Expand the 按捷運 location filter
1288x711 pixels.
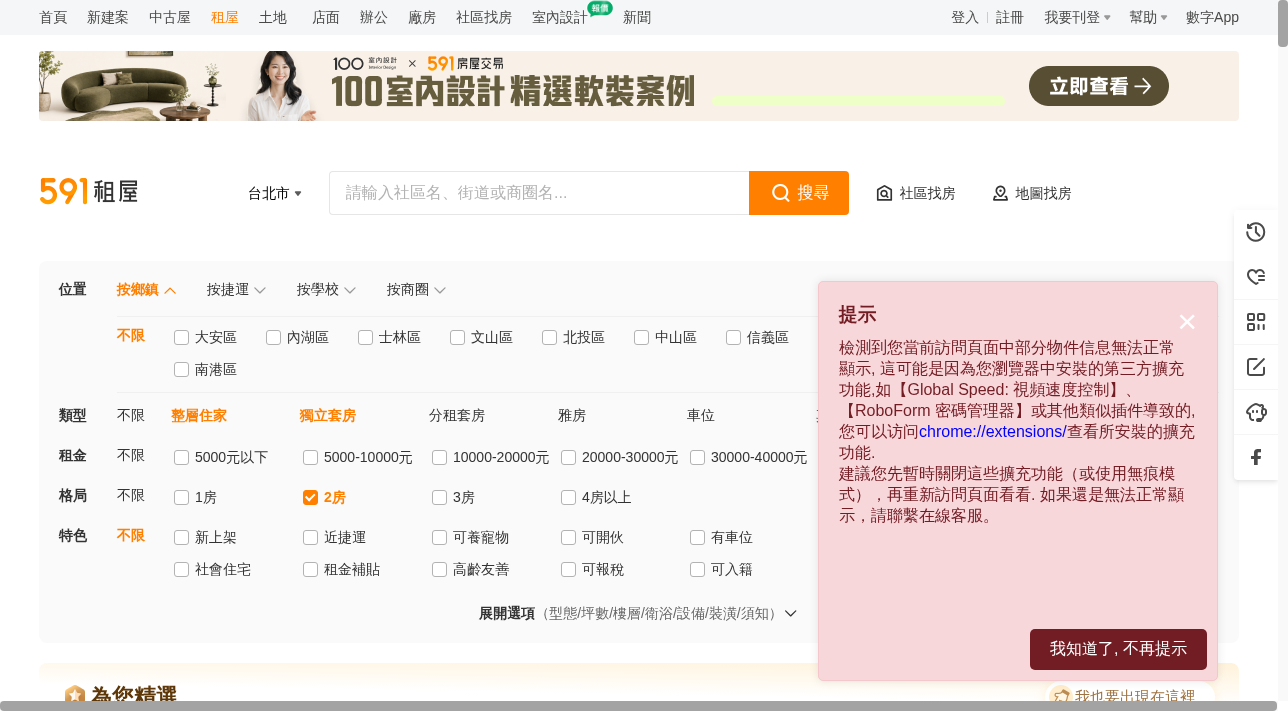237,289
